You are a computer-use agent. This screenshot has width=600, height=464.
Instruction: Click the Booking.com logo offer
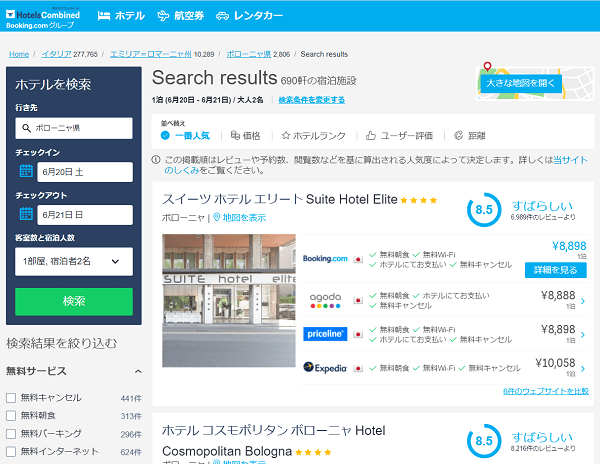point(325,259)
